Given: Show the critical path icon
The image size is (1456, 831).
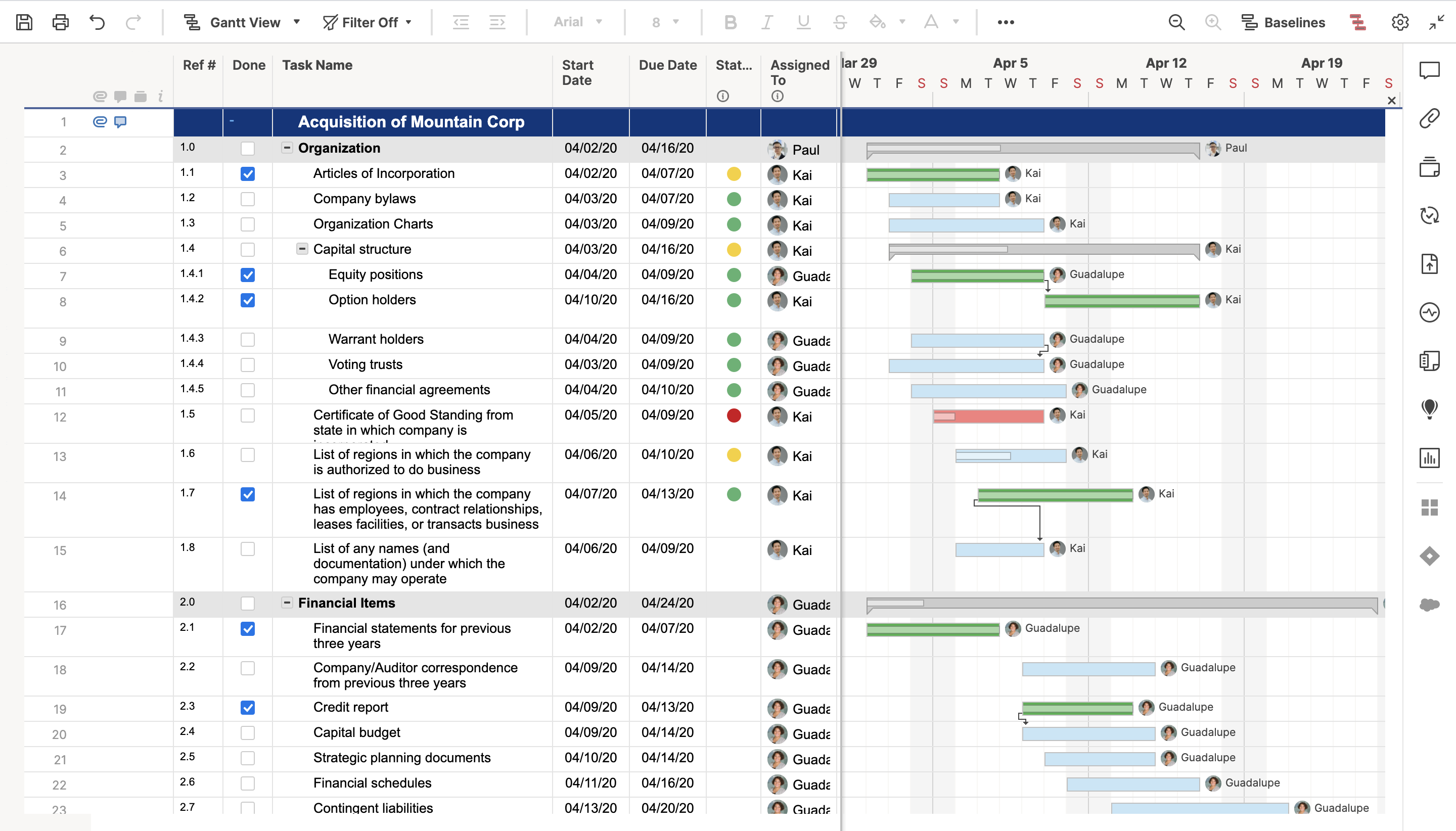Looking at the screenshot, I should (1358, 22).
